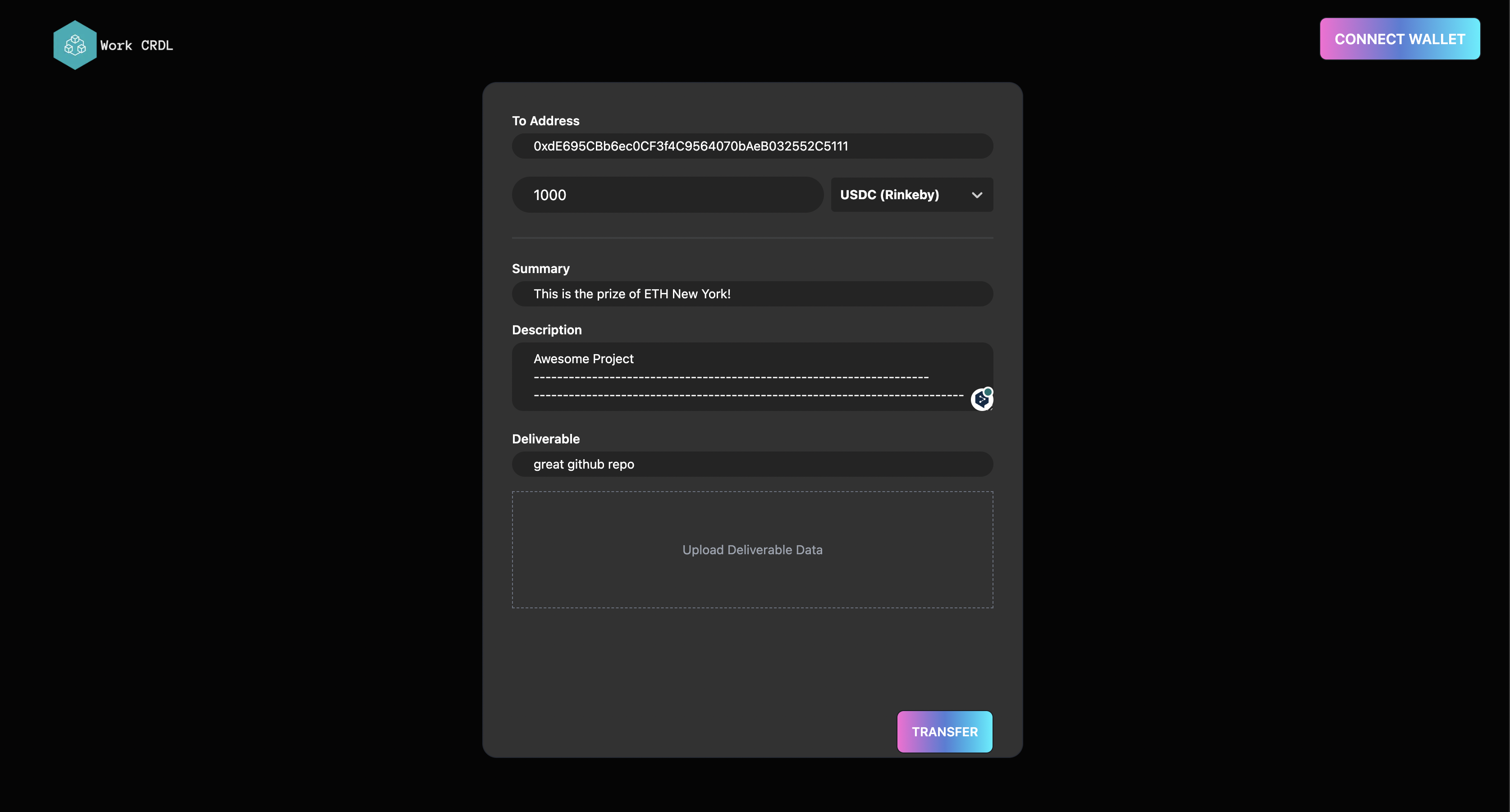Click the extension icon in the Description box

pyautogui.click(x=982, y=399)
